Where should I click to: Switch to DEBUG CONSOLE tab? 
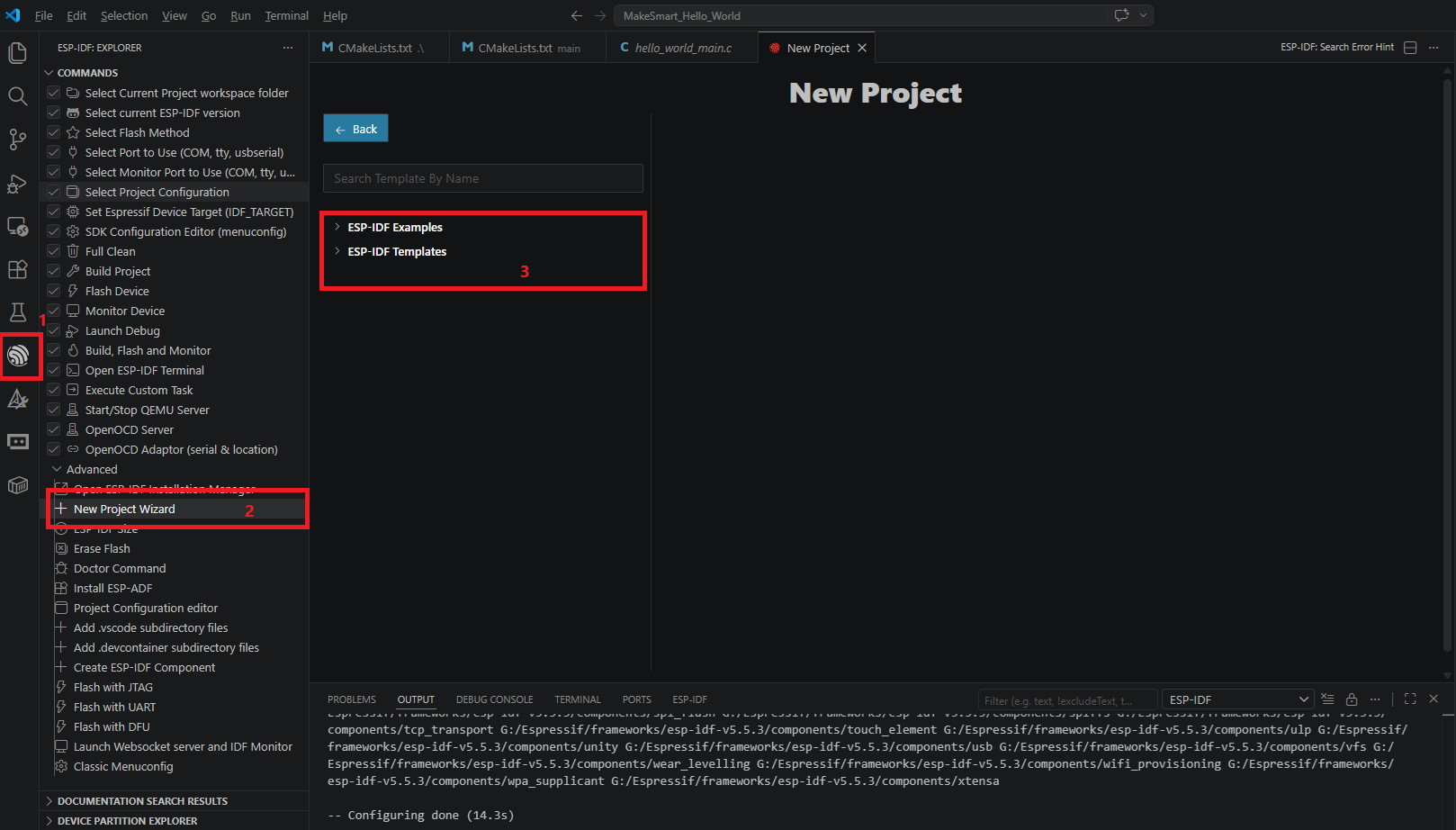coord(494,699)
